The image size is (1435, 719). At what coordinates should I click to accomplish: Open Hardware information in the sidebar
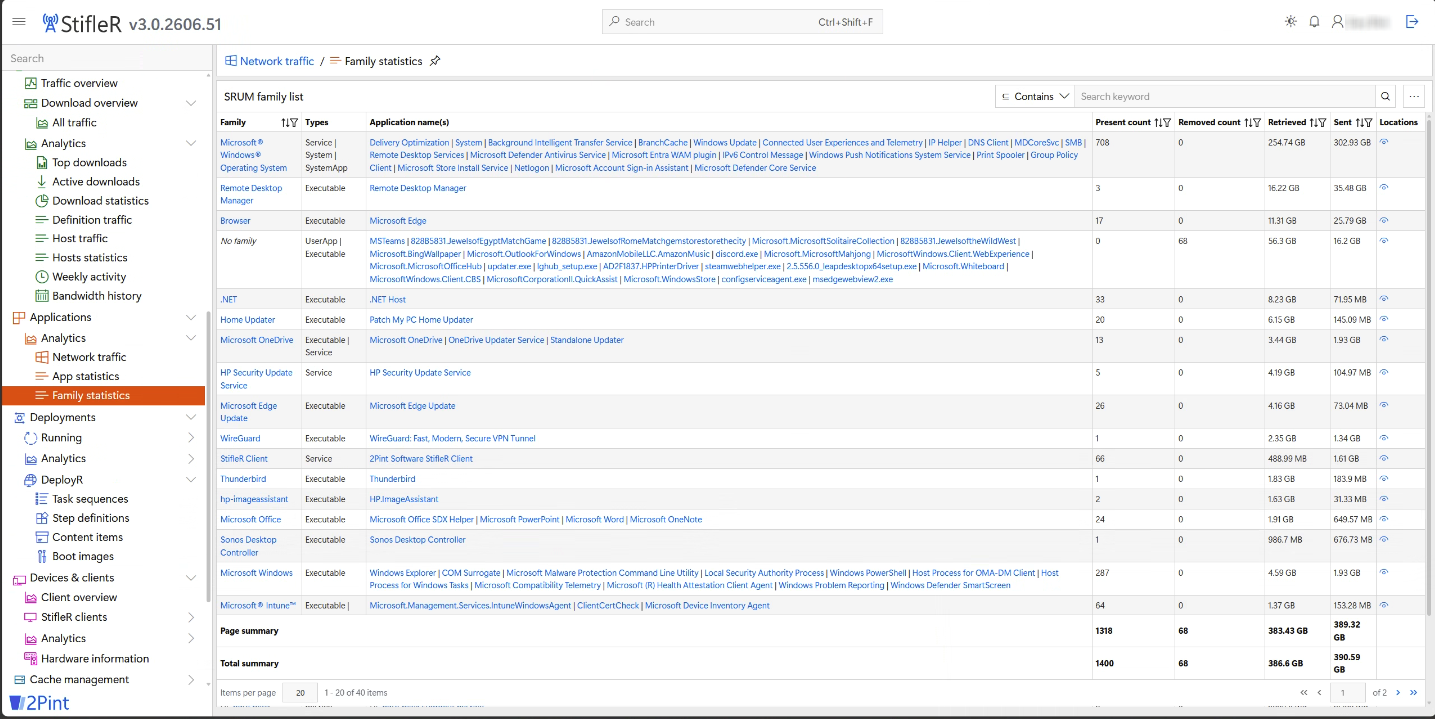click(x=95, y=658)
